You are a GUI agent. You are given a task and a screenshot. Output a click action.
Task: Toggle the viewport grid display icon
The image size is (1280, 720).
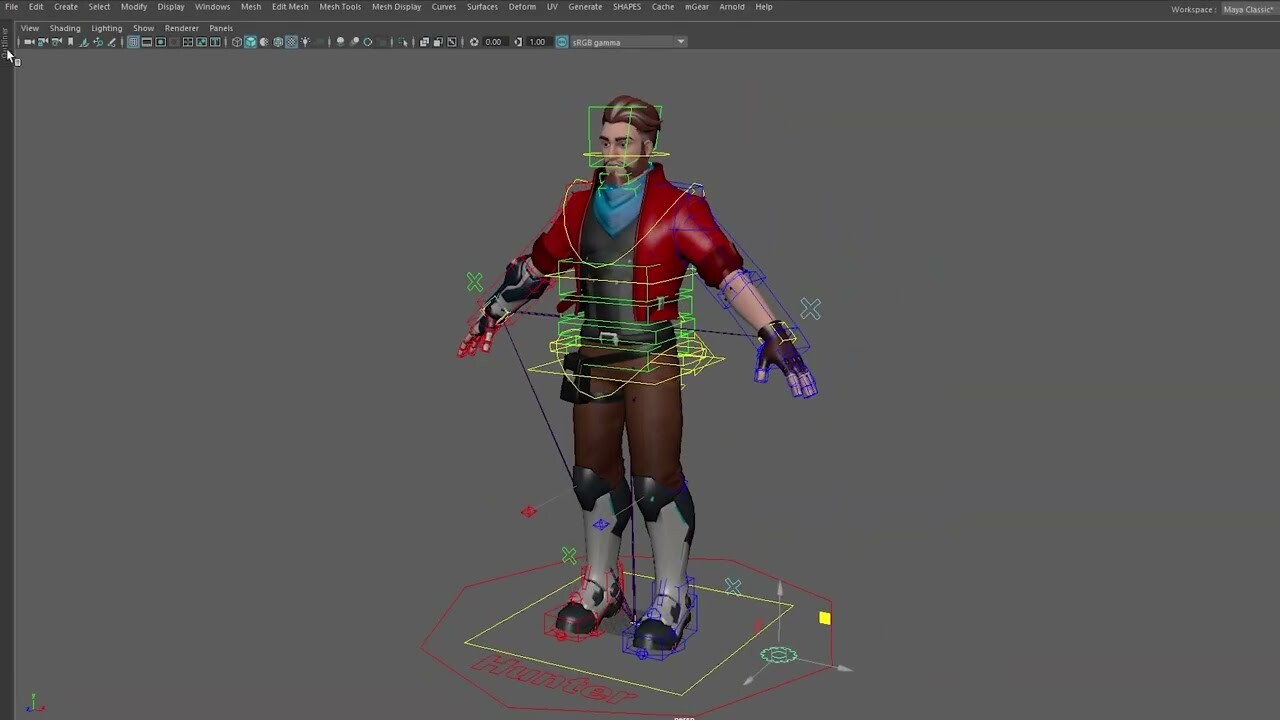pyautogui.click(x=133, y=42)
